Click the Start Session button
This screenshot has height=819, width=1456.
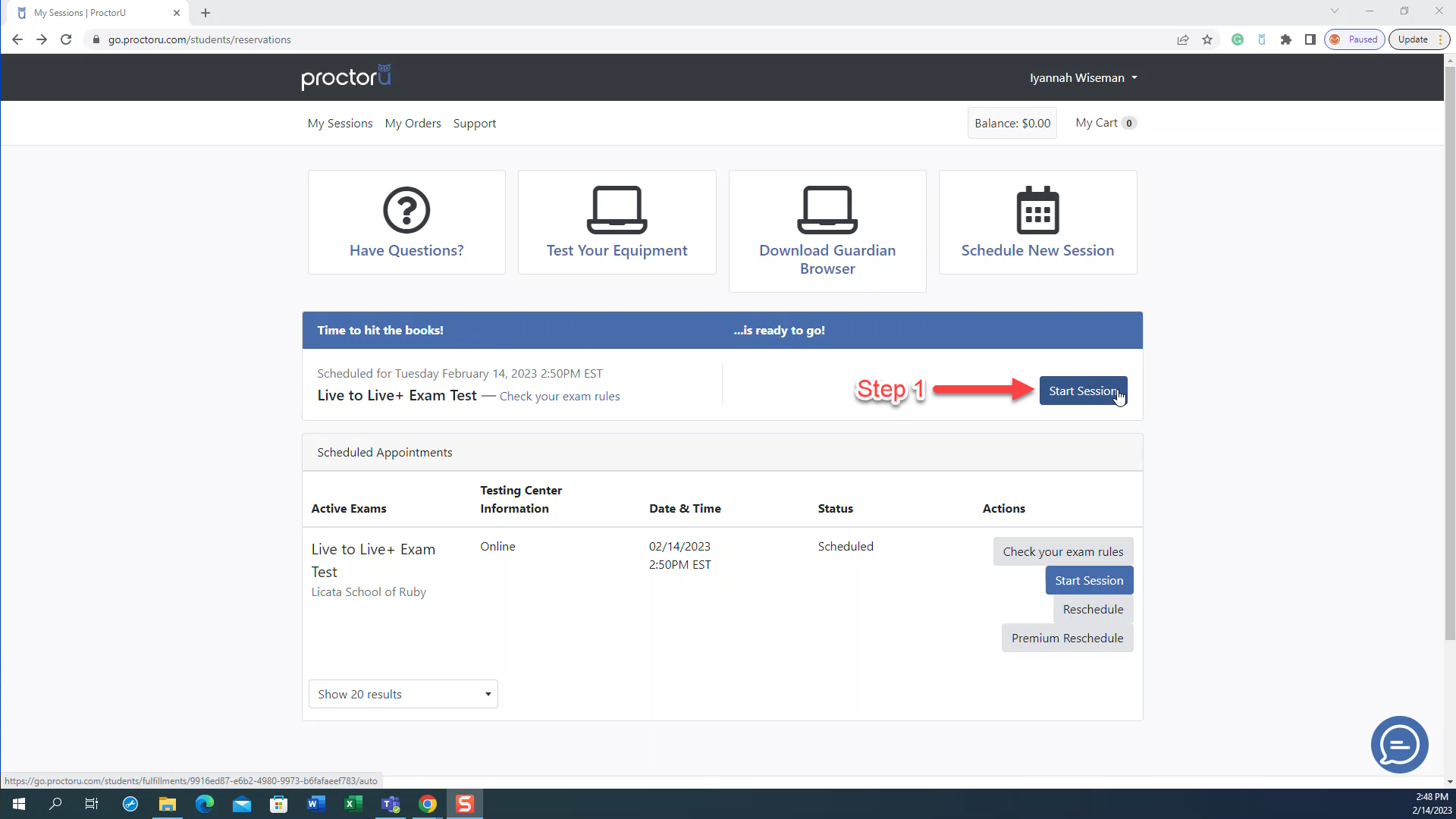click(x=1083, y=390)
